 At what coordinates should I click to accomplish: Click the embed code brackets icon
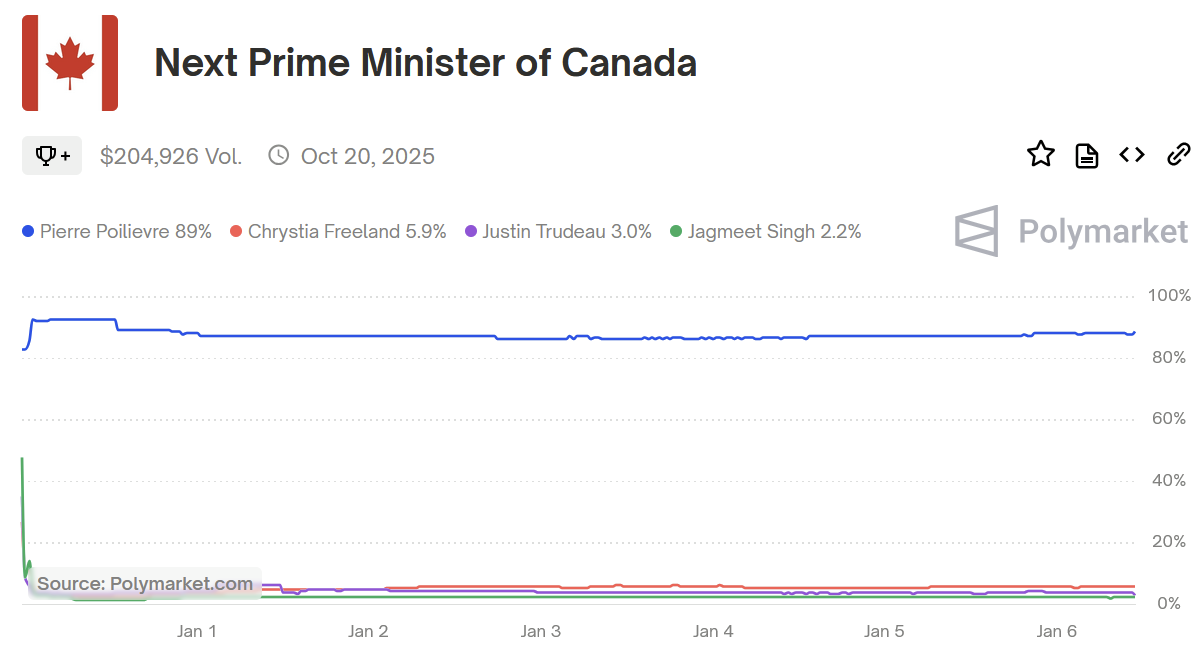point(1132,155)
